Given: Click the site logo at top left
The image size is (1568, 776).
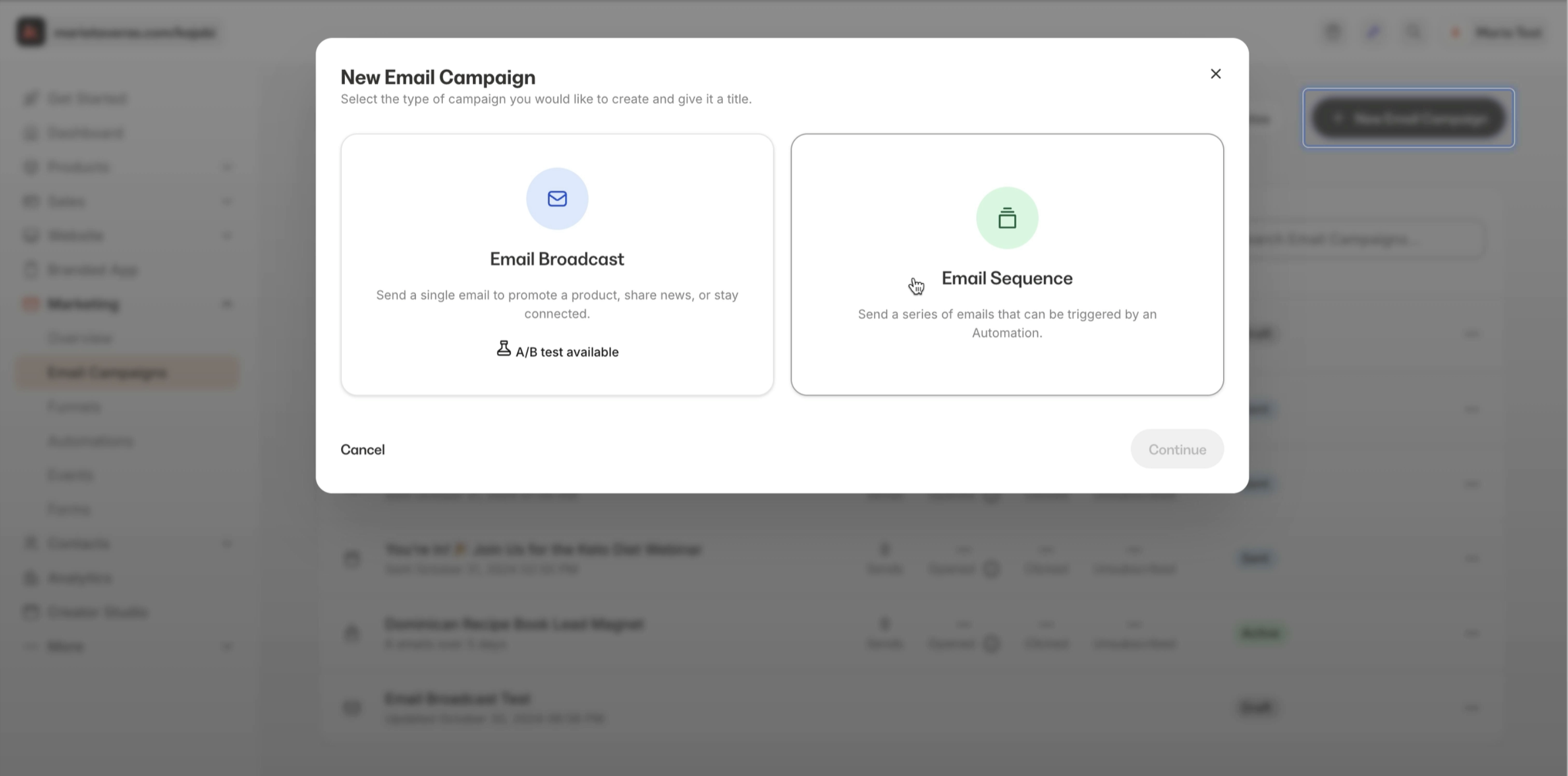Looking at the screenshot, I should pos(31,32).
